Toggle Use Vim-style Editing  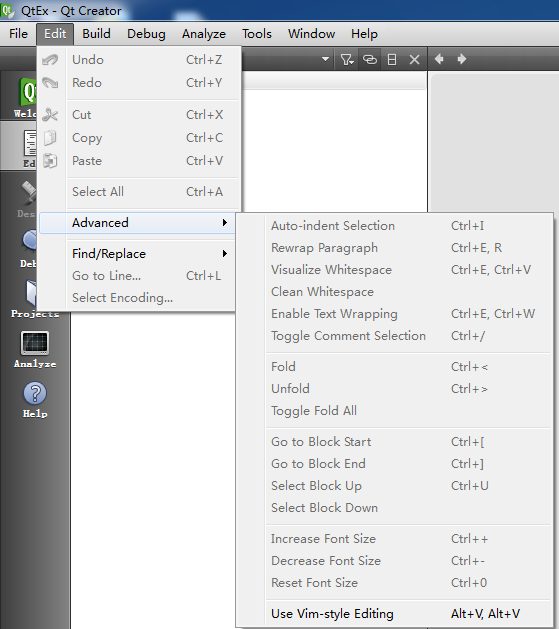[x=395, y=614]
